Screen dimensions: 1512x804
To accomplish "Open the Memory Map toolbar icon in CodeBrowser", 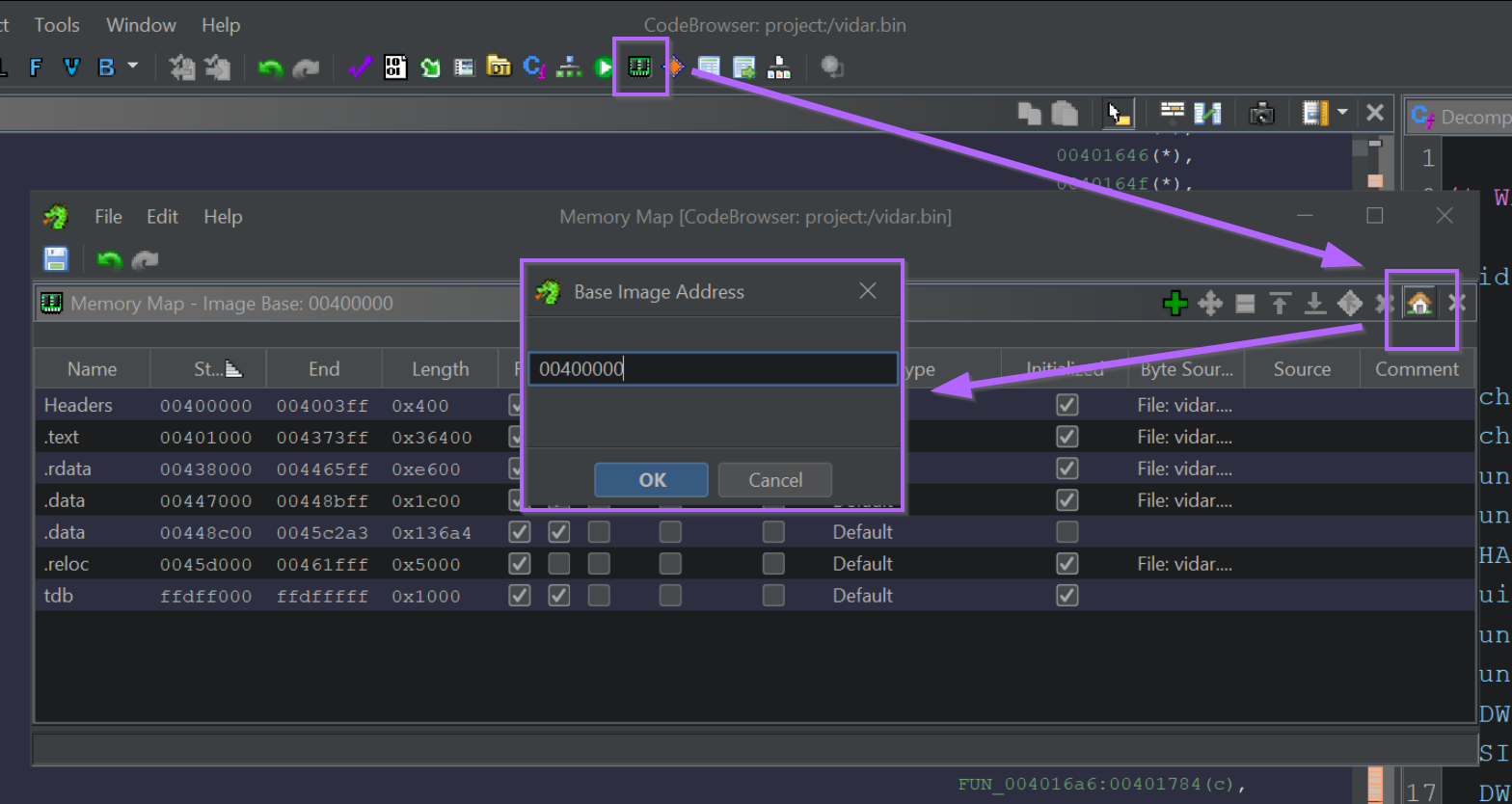I will tap(639, 67).
